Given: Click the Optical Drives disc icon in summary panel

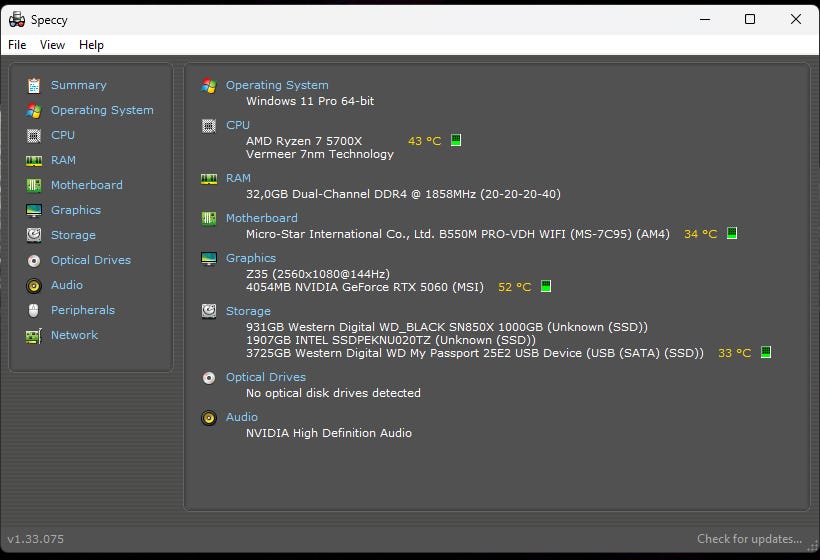Looking at the screenshot, I should (209, 378).
